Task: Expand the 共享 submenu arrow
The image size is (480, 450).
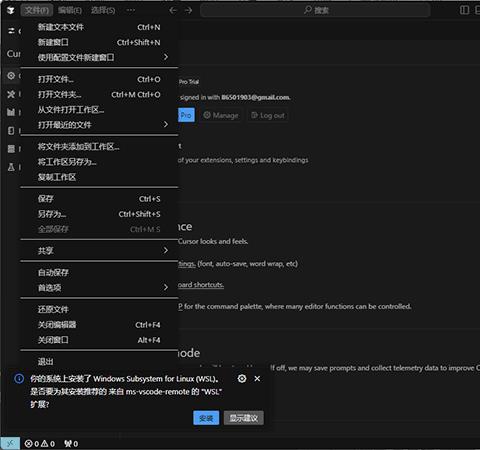Action: pyautogui.click(x=166, y=250)
